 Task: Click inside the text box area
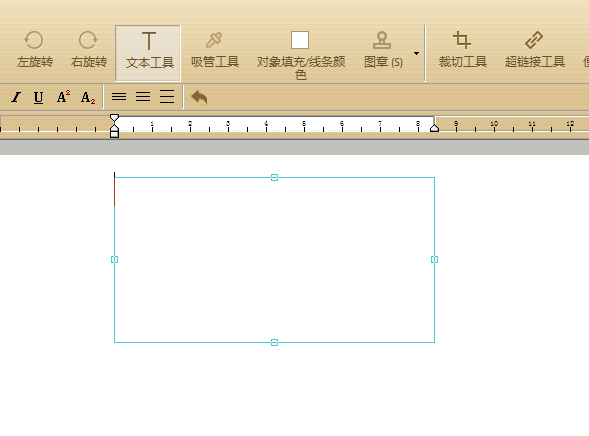274,259
